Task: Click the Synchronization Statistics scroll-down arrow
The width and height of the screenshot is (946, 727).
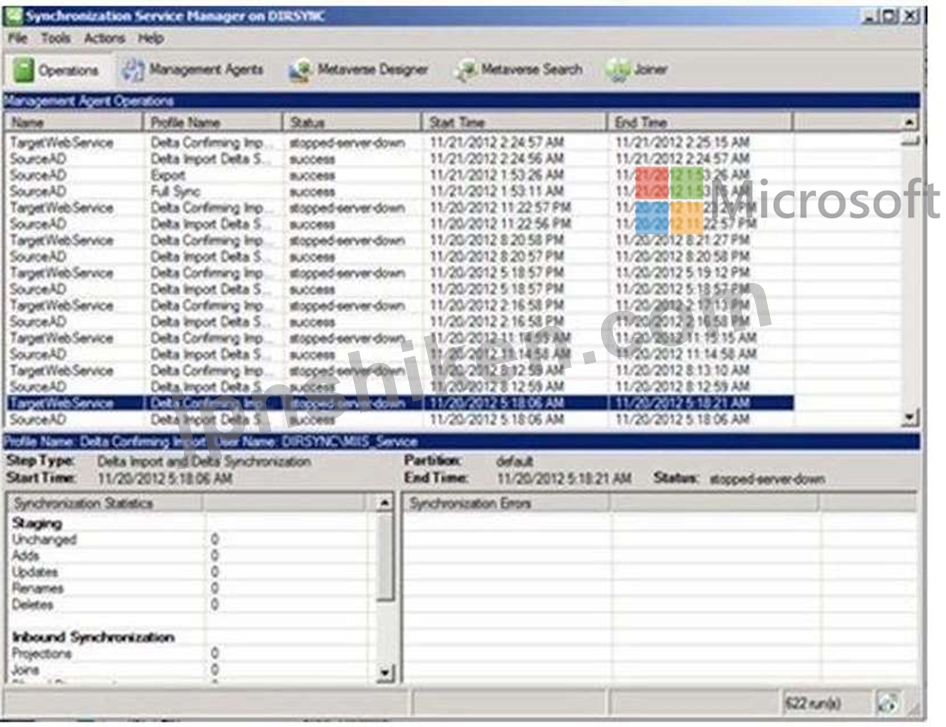Action: click(x=384, y=672)
